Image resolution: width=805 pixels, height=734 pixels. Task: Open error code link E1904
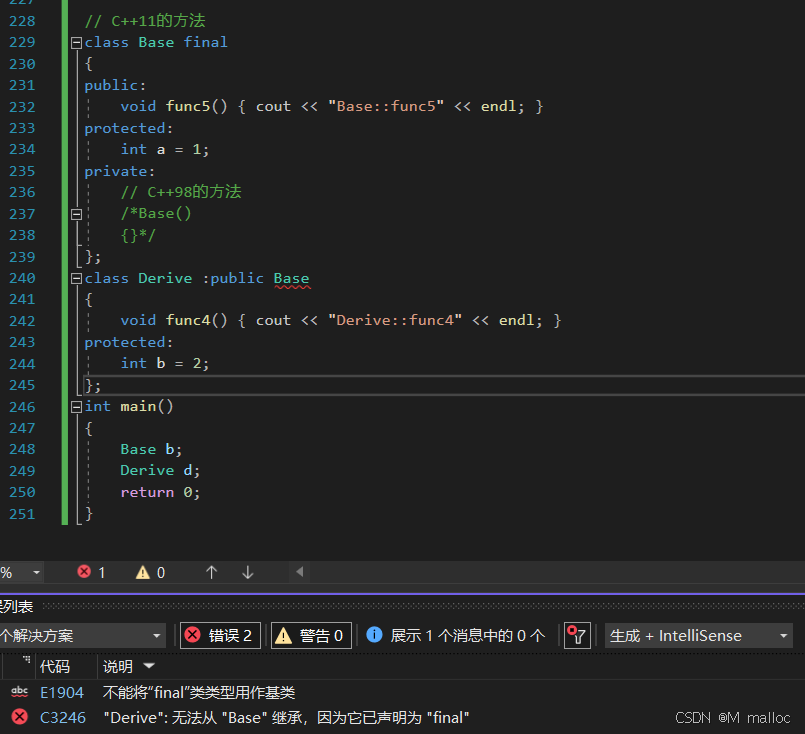click(62, 693)
